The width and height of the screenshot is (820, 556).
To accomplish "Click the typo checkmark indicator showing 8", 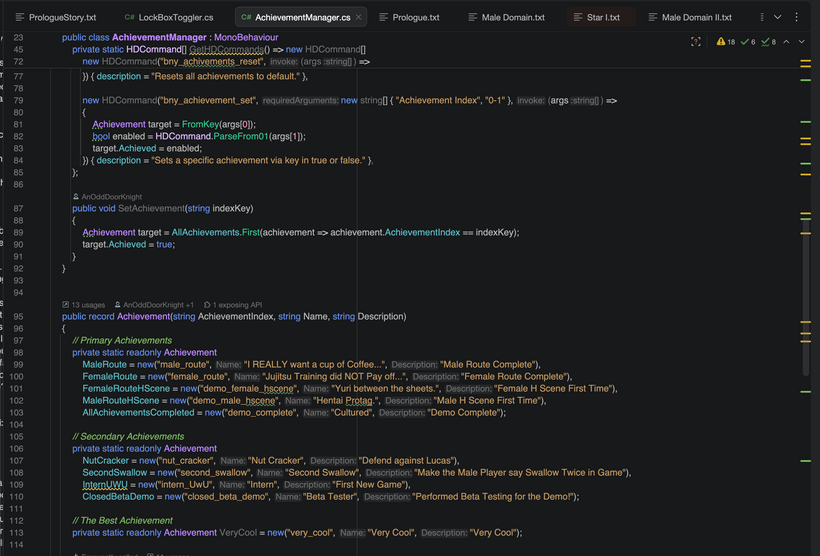I will (x=768, y=41).
